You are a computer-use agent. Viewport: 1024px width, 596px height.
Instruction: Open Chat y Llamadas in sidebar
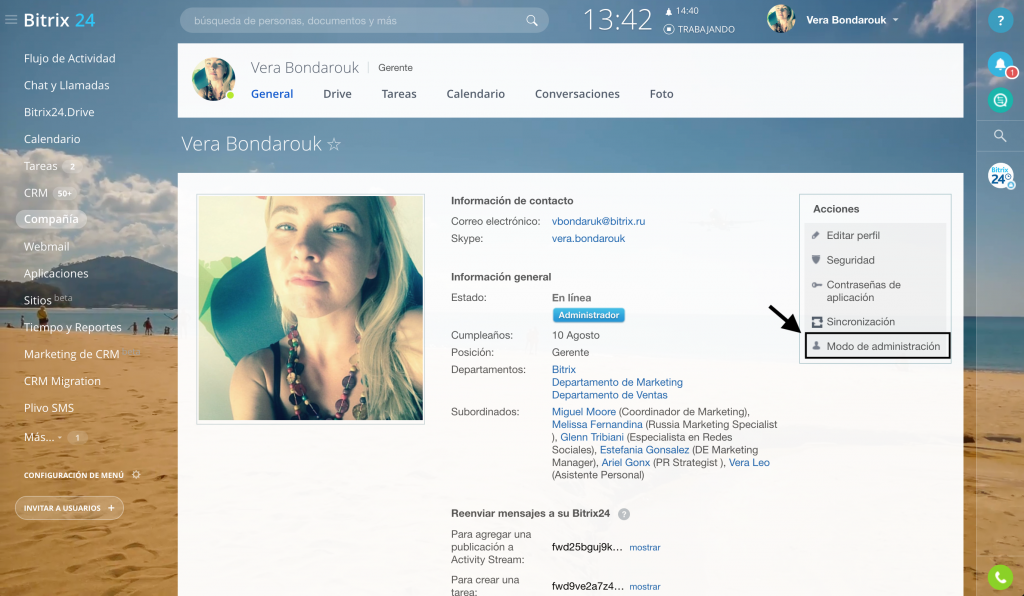click(67, 86)
